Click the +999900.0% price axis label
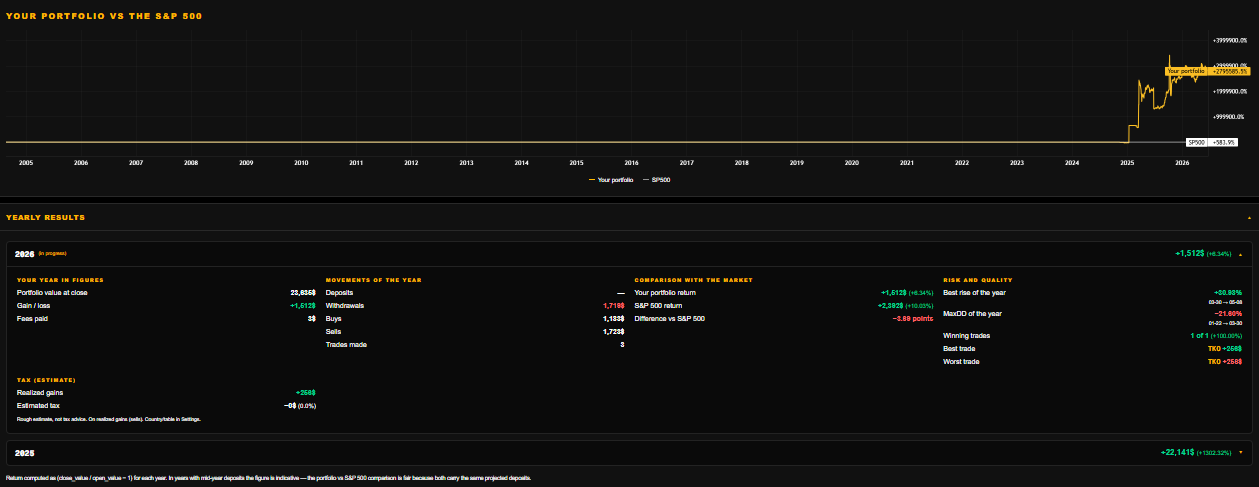 coord(1229,116)
